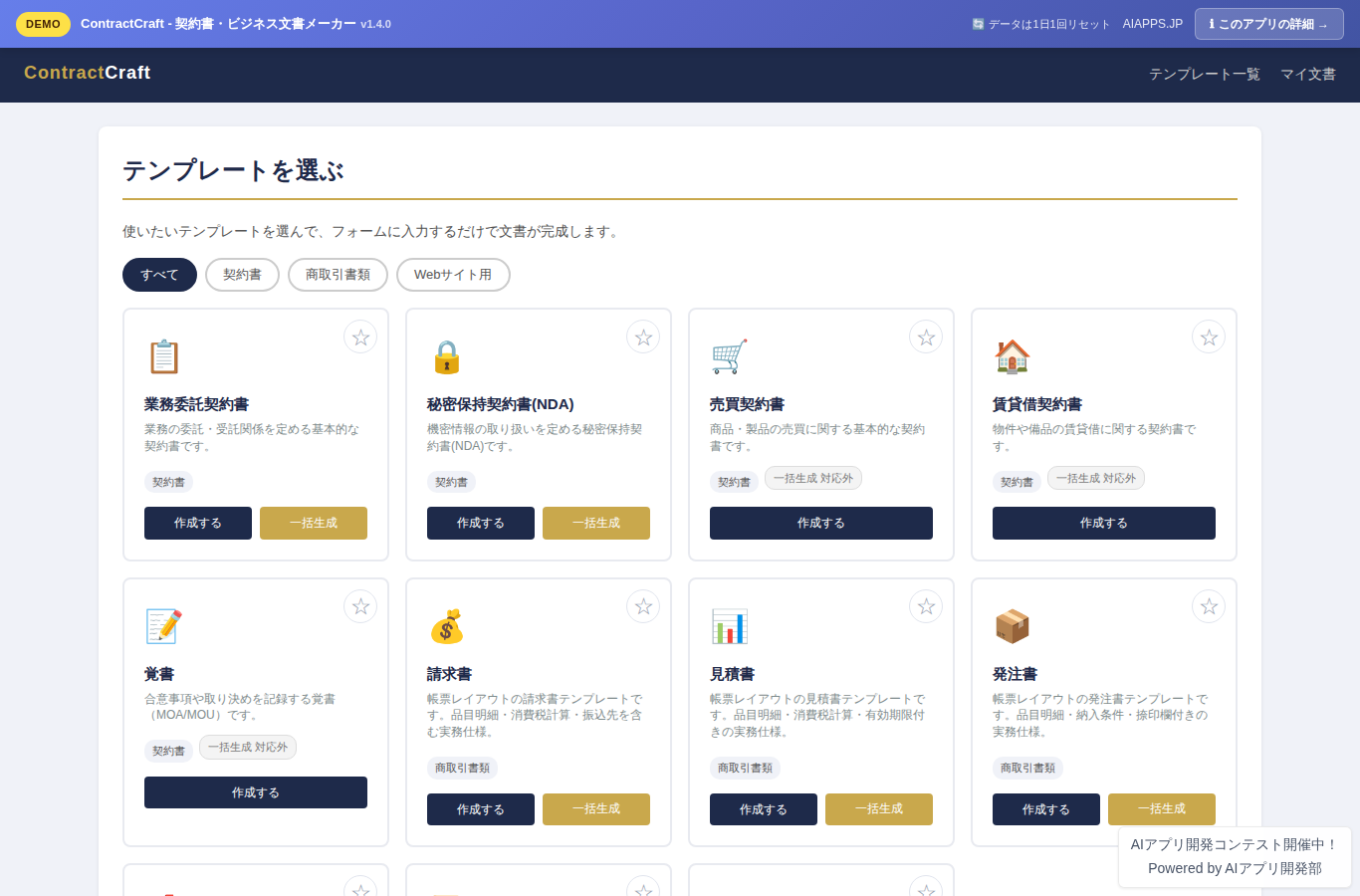Click the テンプレートを選ぶ heading
The height and width of the screenshot is (896, 1360).
point(233,170)
